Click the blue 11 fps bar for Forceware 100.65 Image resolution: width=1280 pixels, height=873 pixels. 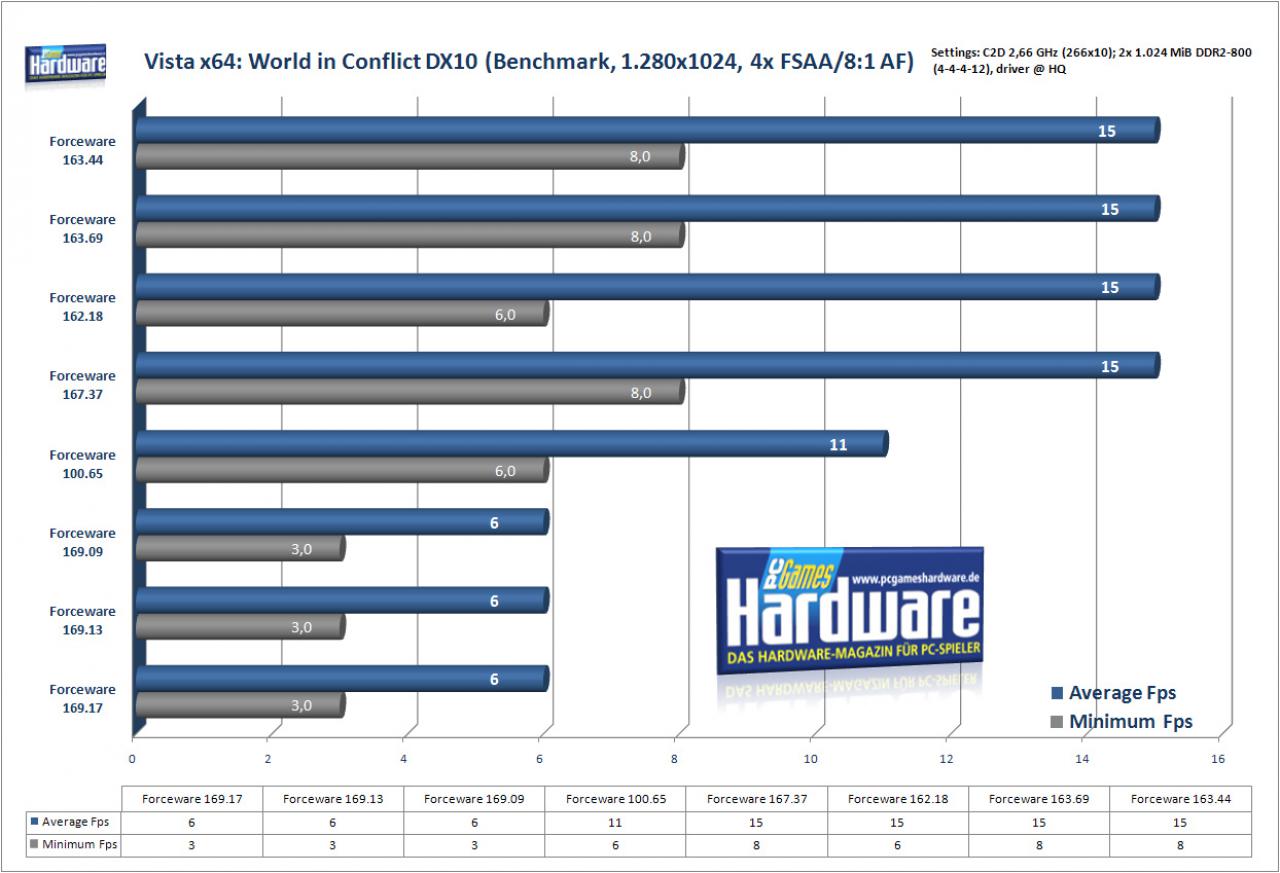click(511, 443)
